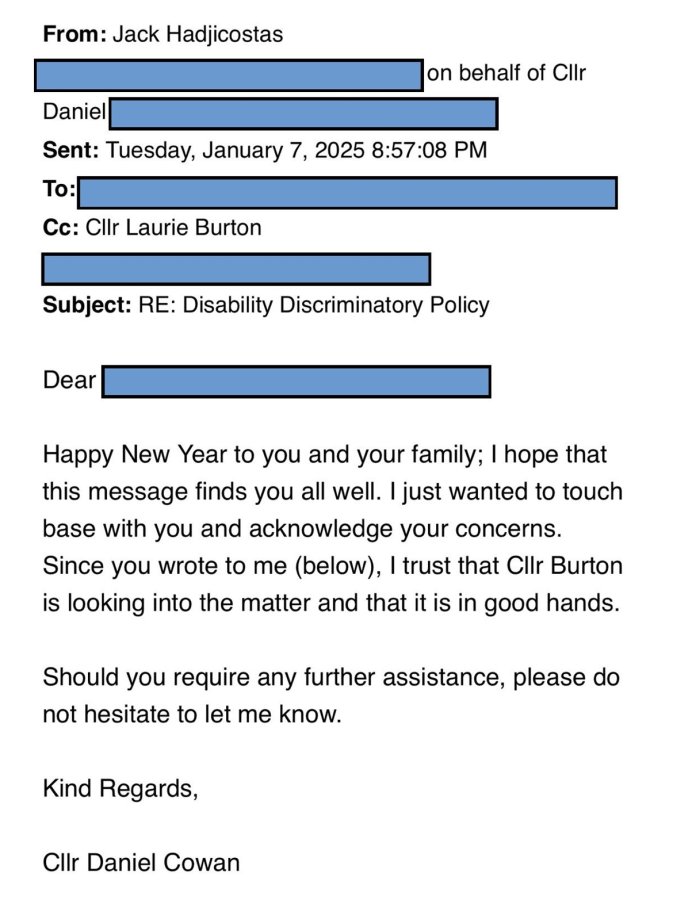
Task: Click the redacted name after Dear
Action: (x=297, y=381)
